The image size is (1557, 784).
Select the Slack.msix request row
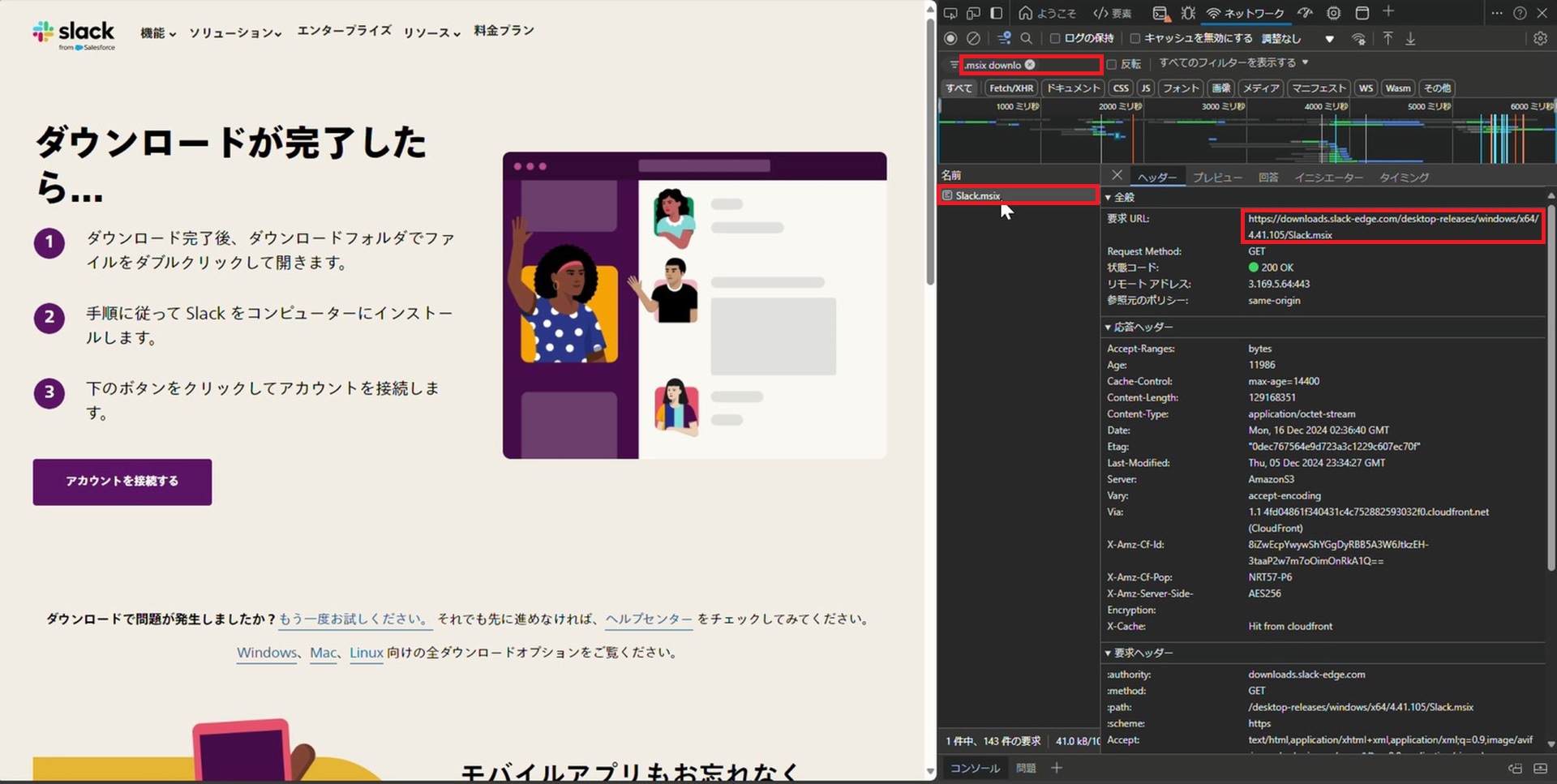coord(1018,195)
